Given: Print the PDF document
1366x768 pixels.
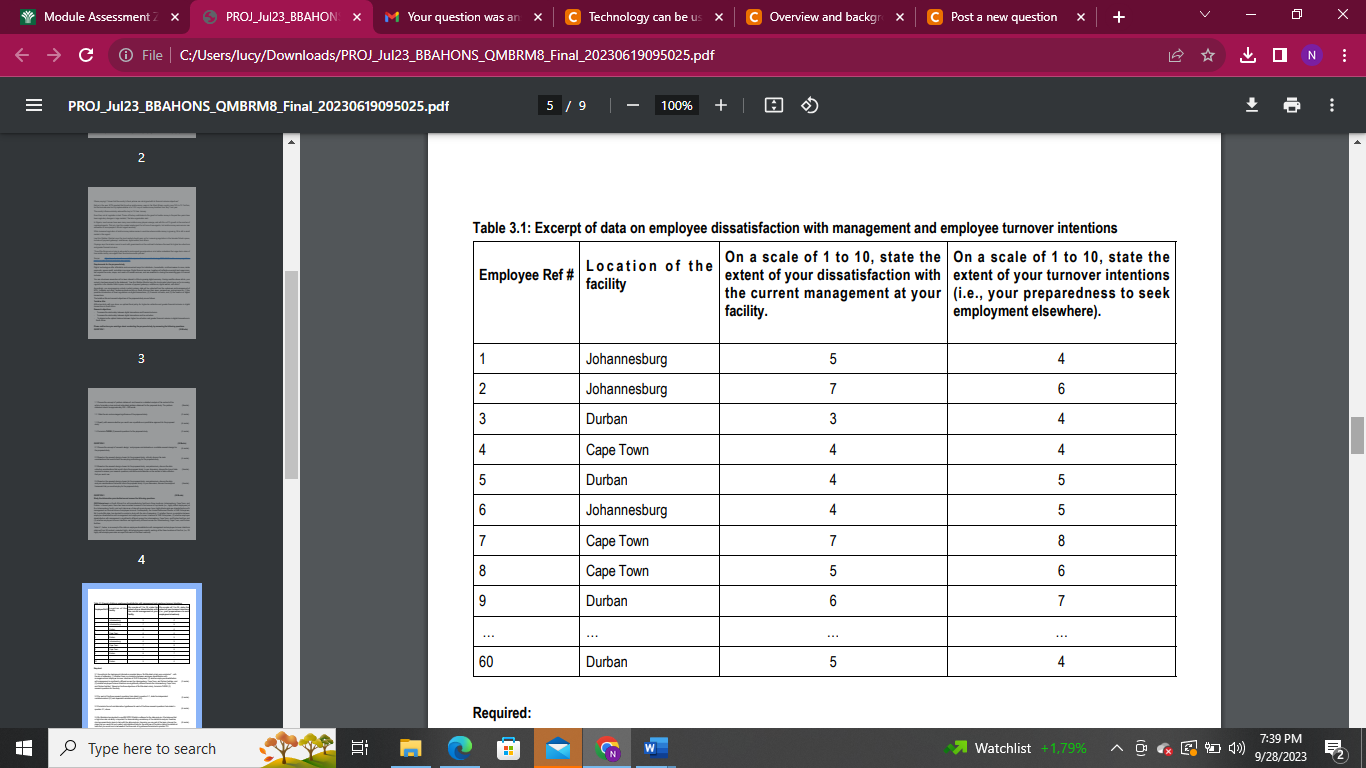Looking at the screenshot, I should point(1292,105).
